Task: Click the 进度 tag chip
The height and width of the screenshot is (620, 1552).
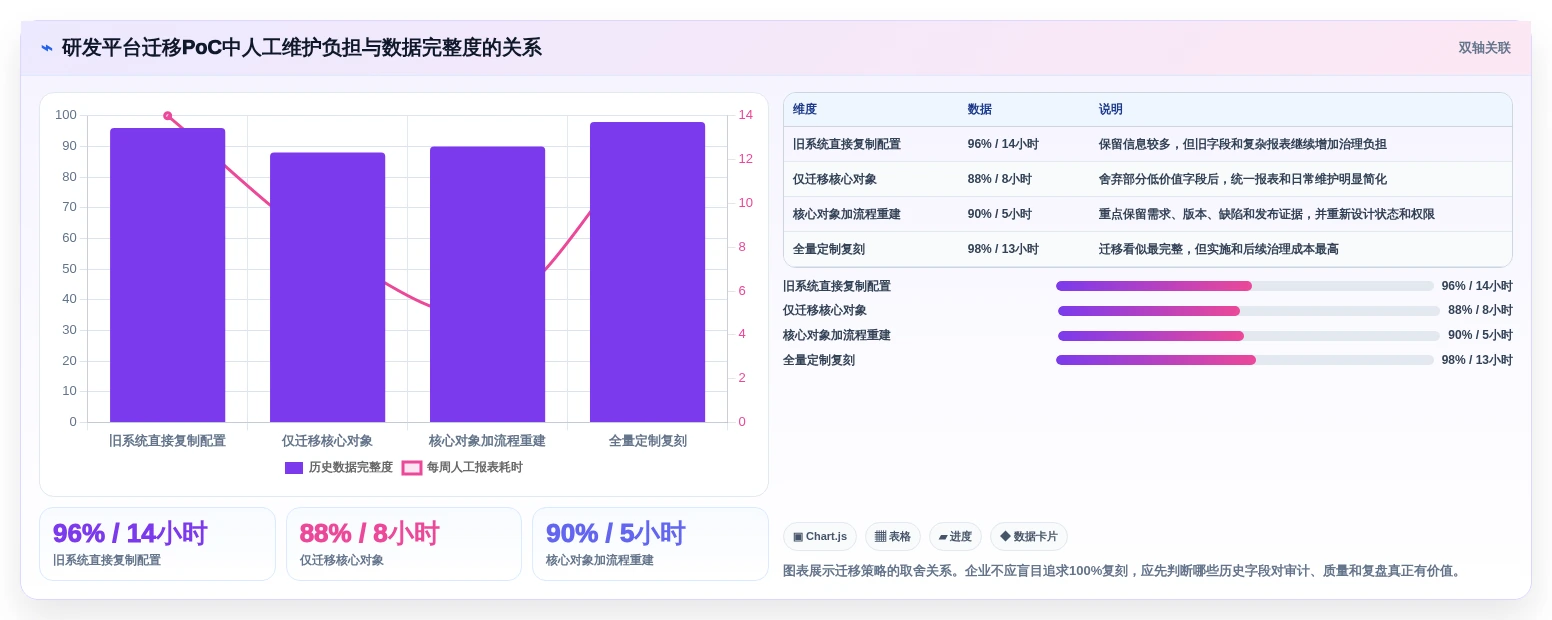Action: (955, 536)
